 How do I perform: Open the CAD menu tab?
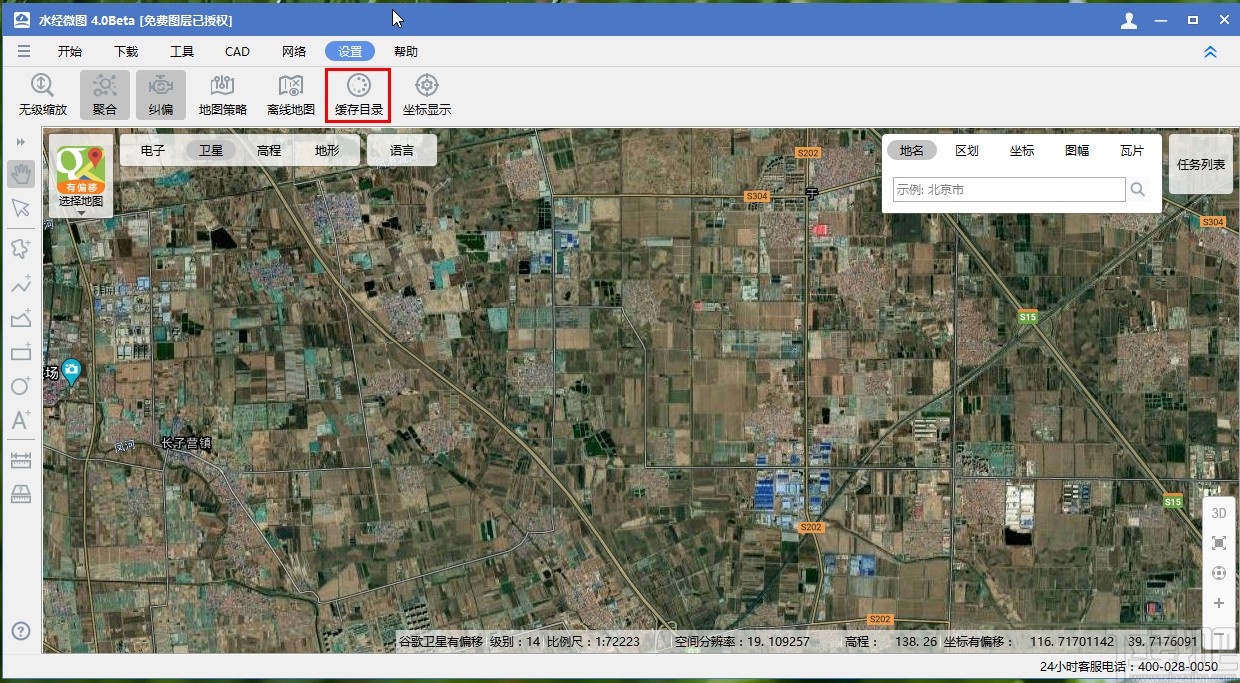pos(237,52)
